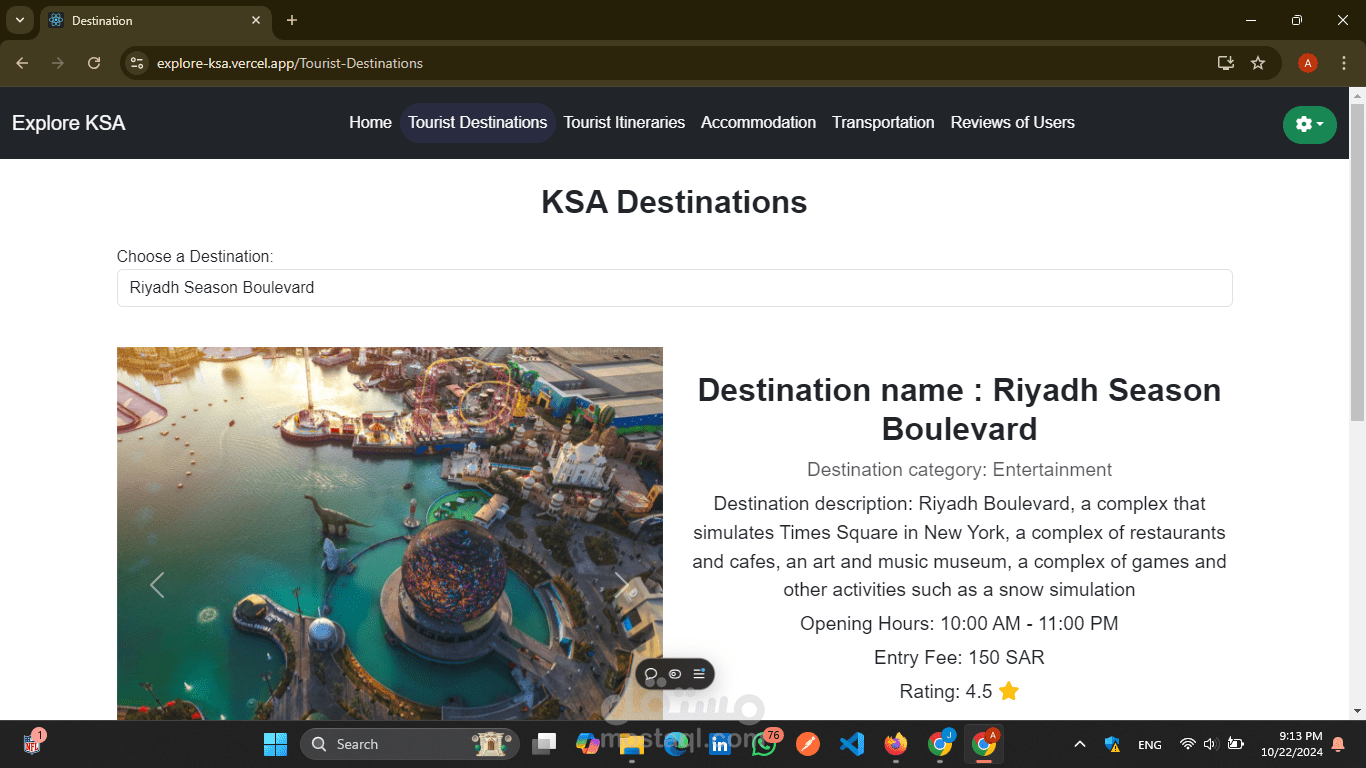Click the Riyadh Season Boulevard photo
Image resolution: width=1366 pixels, height=768 pixels.
tap(390, 533)
